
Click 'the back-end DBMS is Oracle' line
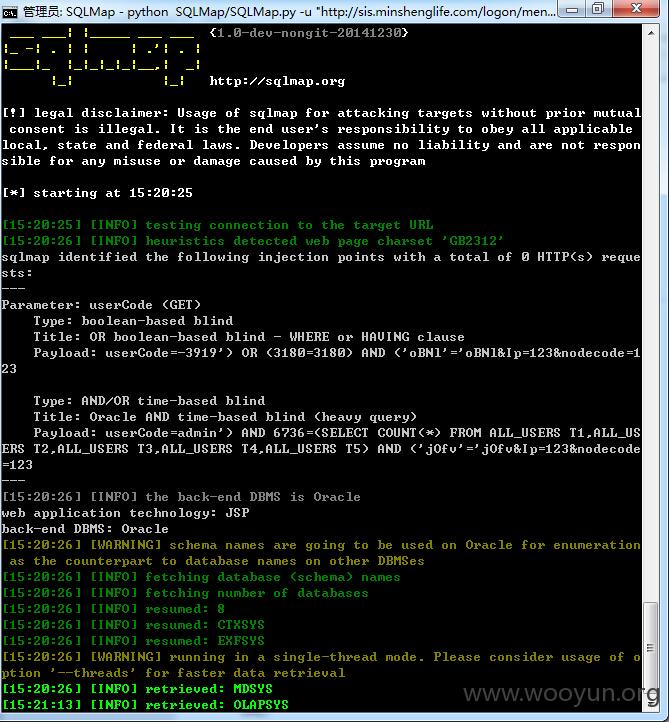(x=181, y=497)
